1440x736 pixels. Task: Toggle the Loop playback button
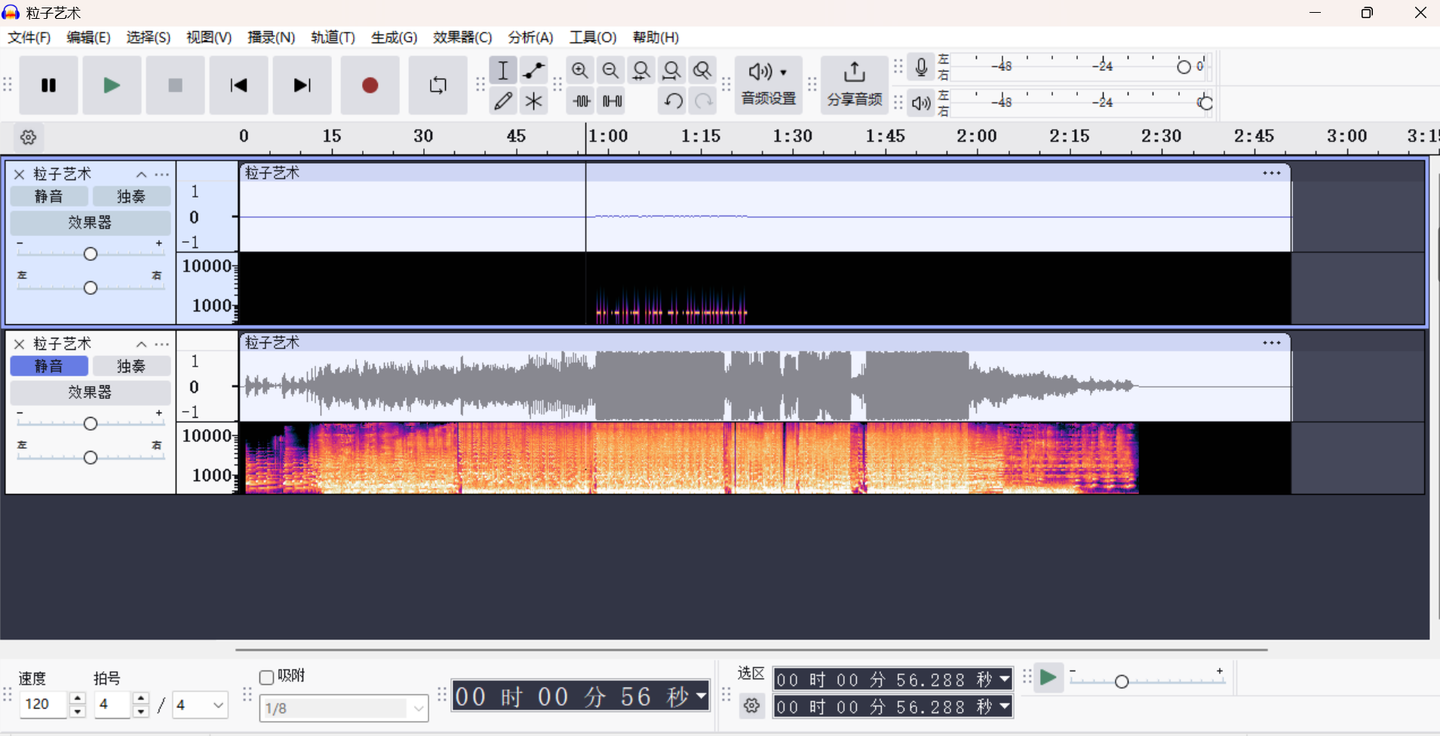click(438, 85)
